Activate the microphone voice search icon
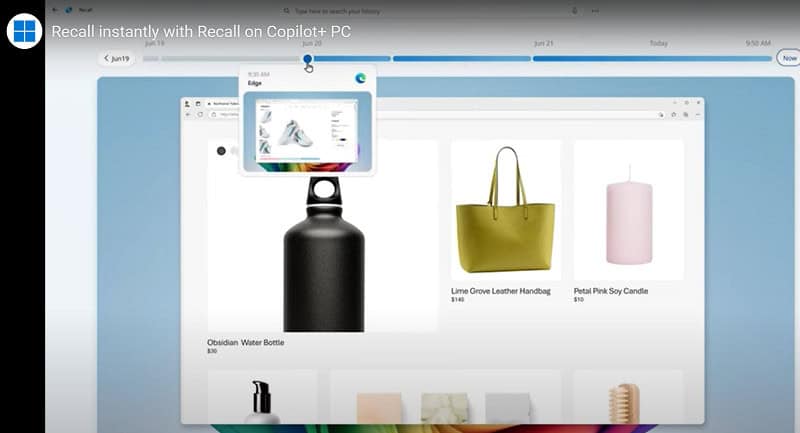The height and width of the screenshot is (433, 800). [x=574, y=10]
